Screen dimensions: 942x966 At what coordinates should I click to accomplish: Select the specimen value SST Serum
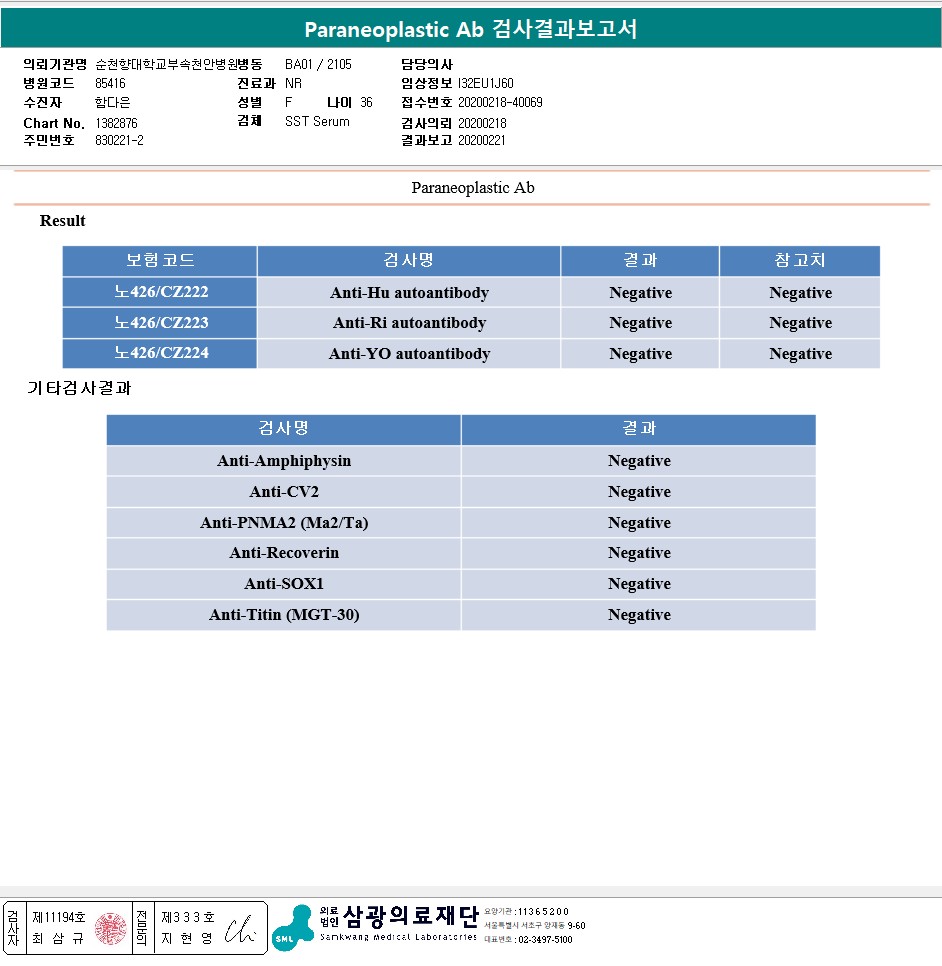click(x=317, y=121)
